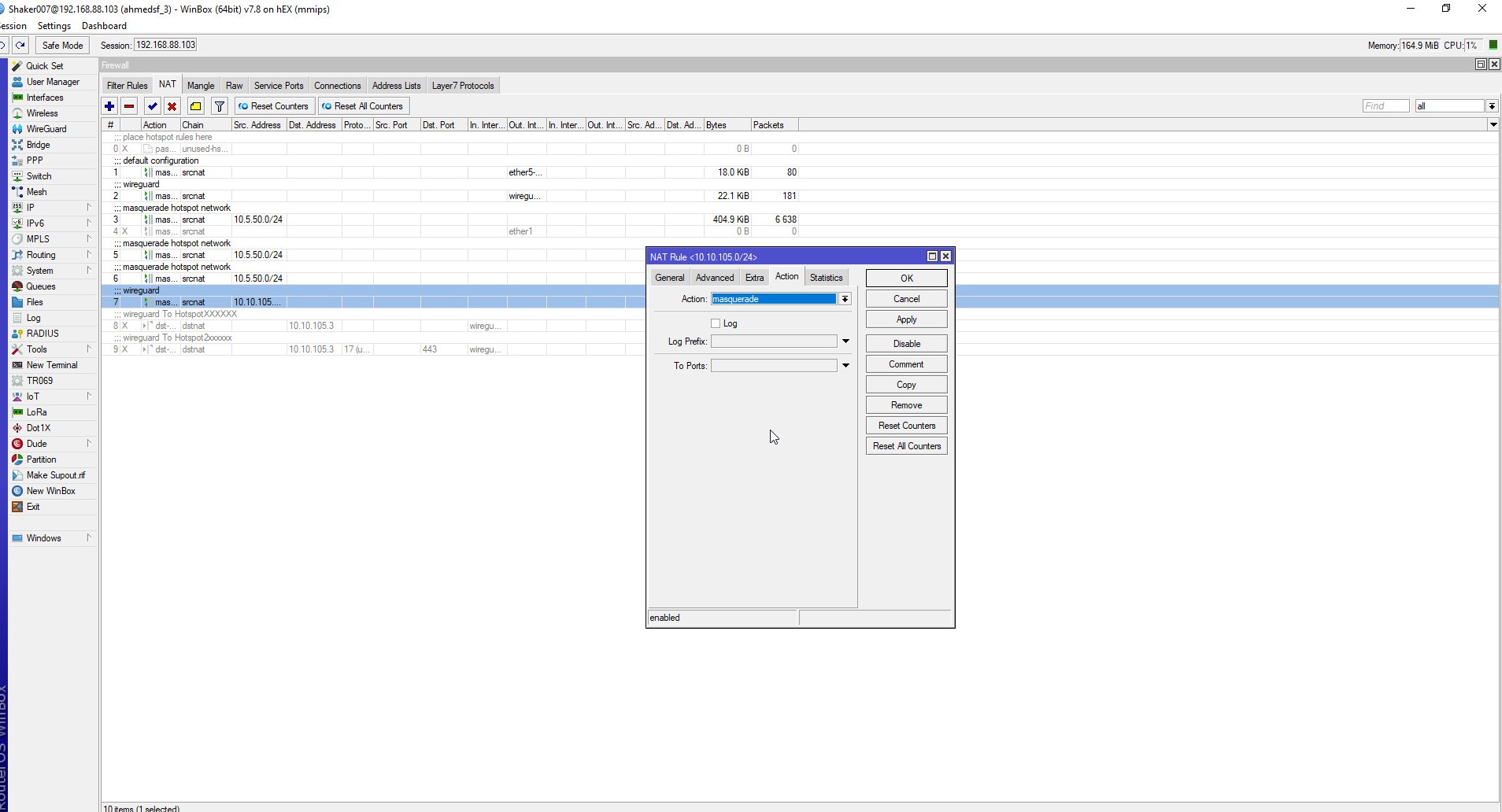Viewport: 1502px width, 812px height.
Task: Open WireGuard in the sidebar
Action: click(46, 129)
